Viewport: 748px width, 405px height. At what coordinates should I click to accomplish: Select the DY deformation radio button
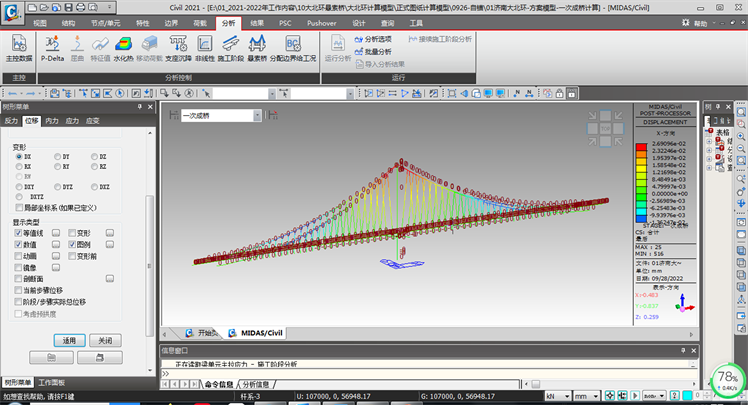tap(57, 157)
